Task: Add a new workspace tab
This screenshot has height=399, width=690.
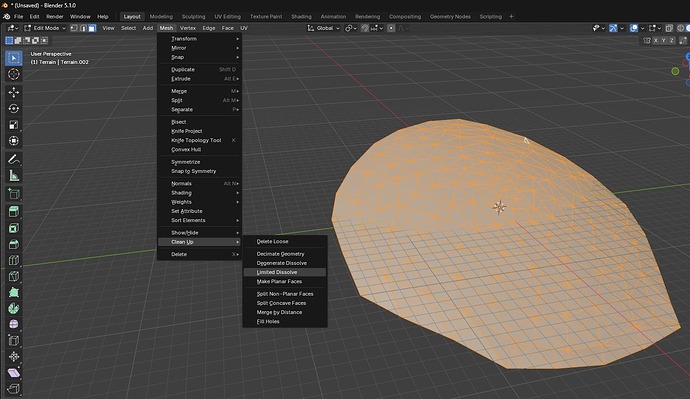Action: point(511,16)
